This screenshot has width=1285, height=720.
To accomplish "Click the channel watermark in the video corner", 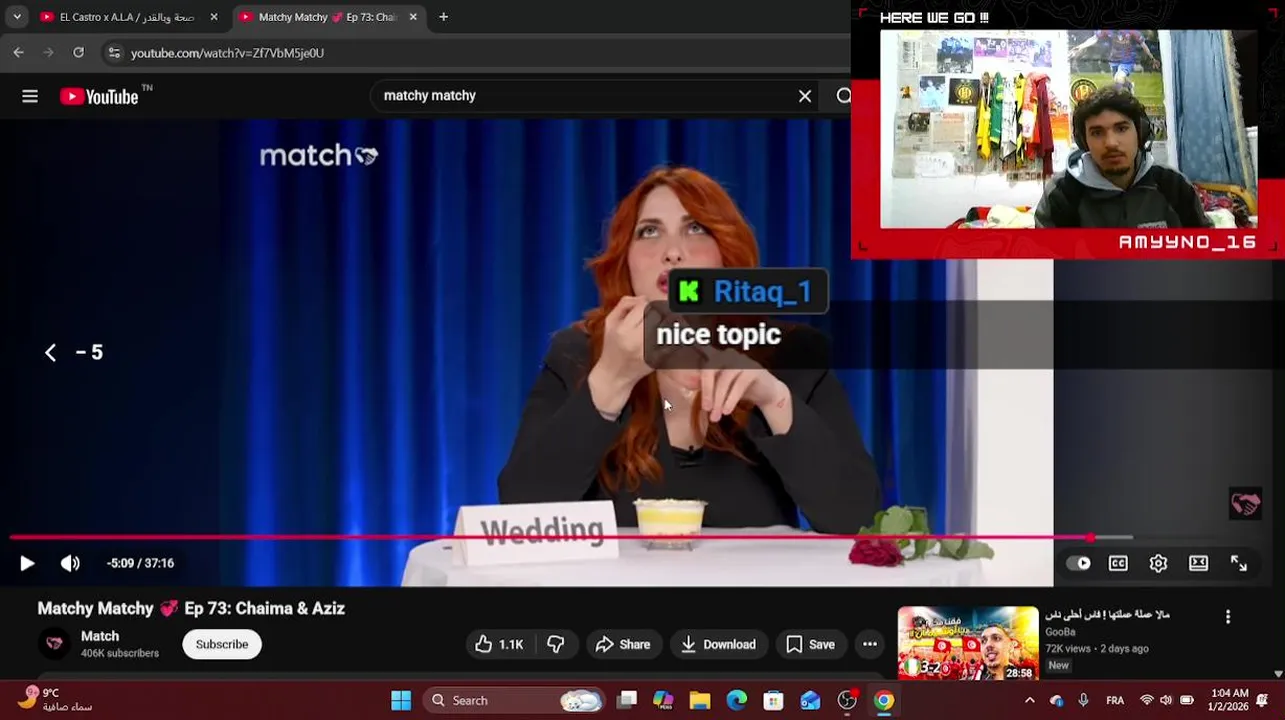I will 1245,504.
